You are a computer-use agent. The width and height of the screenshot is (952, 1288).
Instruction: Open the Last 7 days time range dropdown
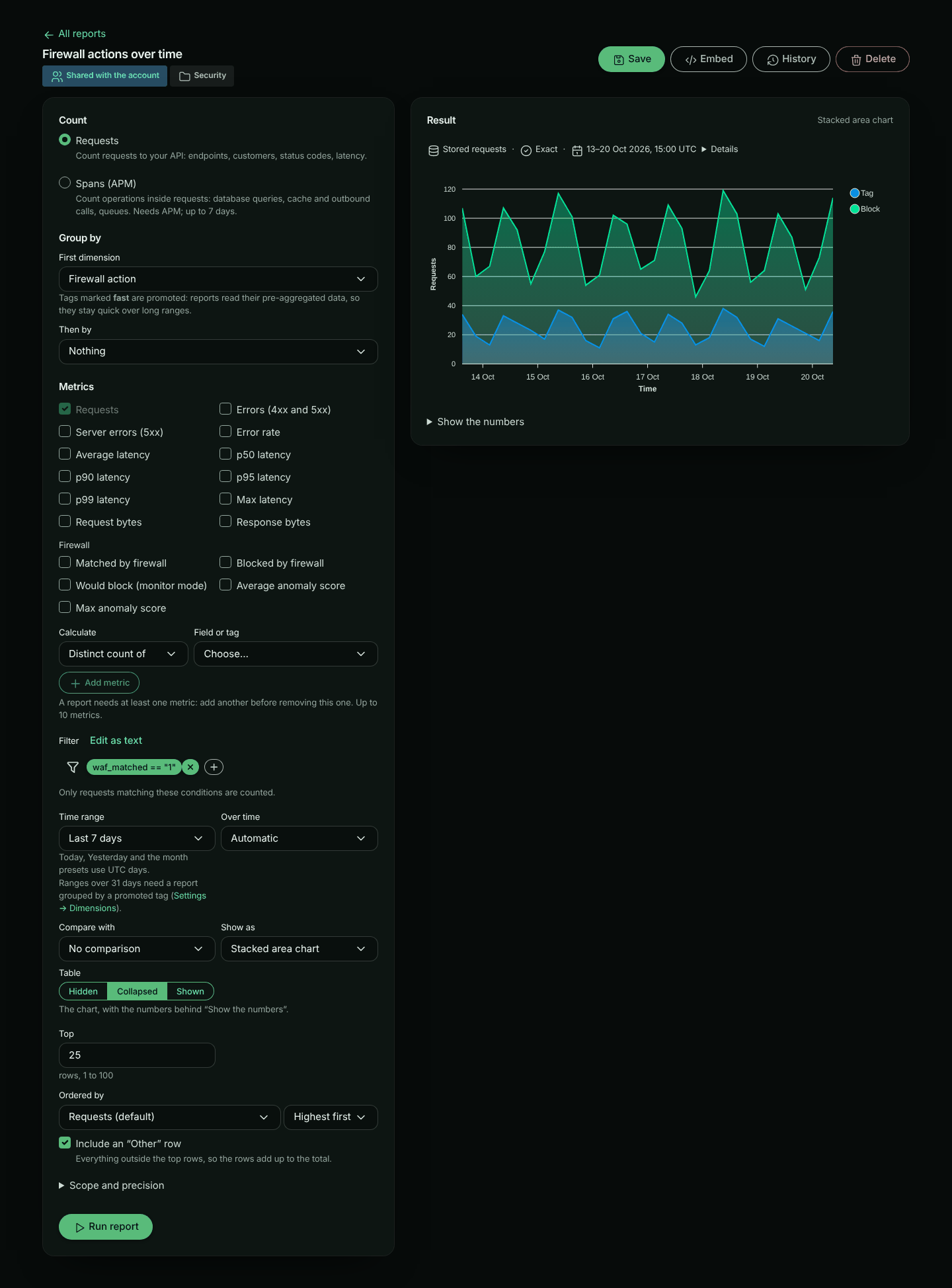click(137, 838)
